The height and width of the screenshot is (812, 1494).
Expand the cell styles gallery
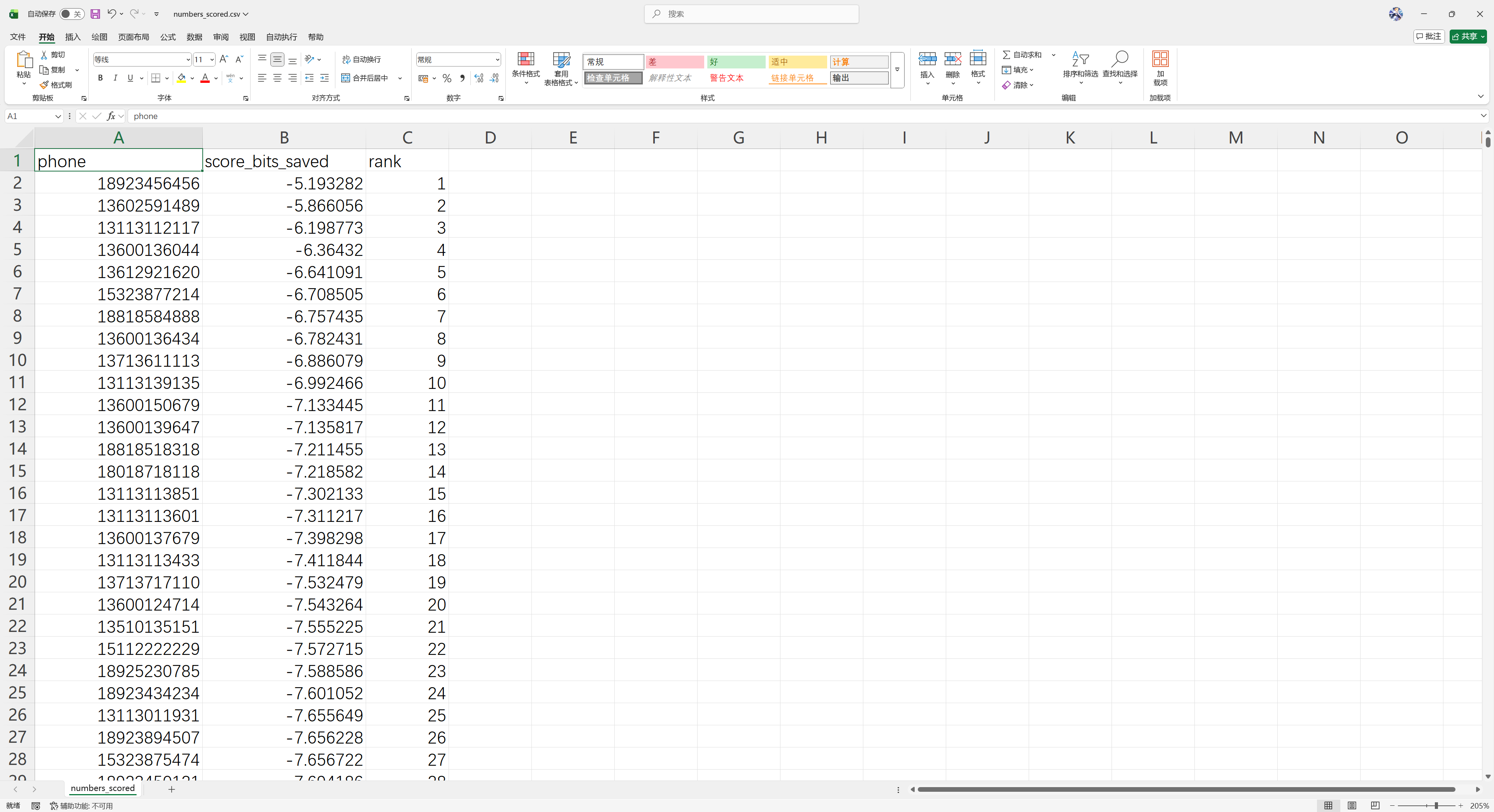[897, 70]
